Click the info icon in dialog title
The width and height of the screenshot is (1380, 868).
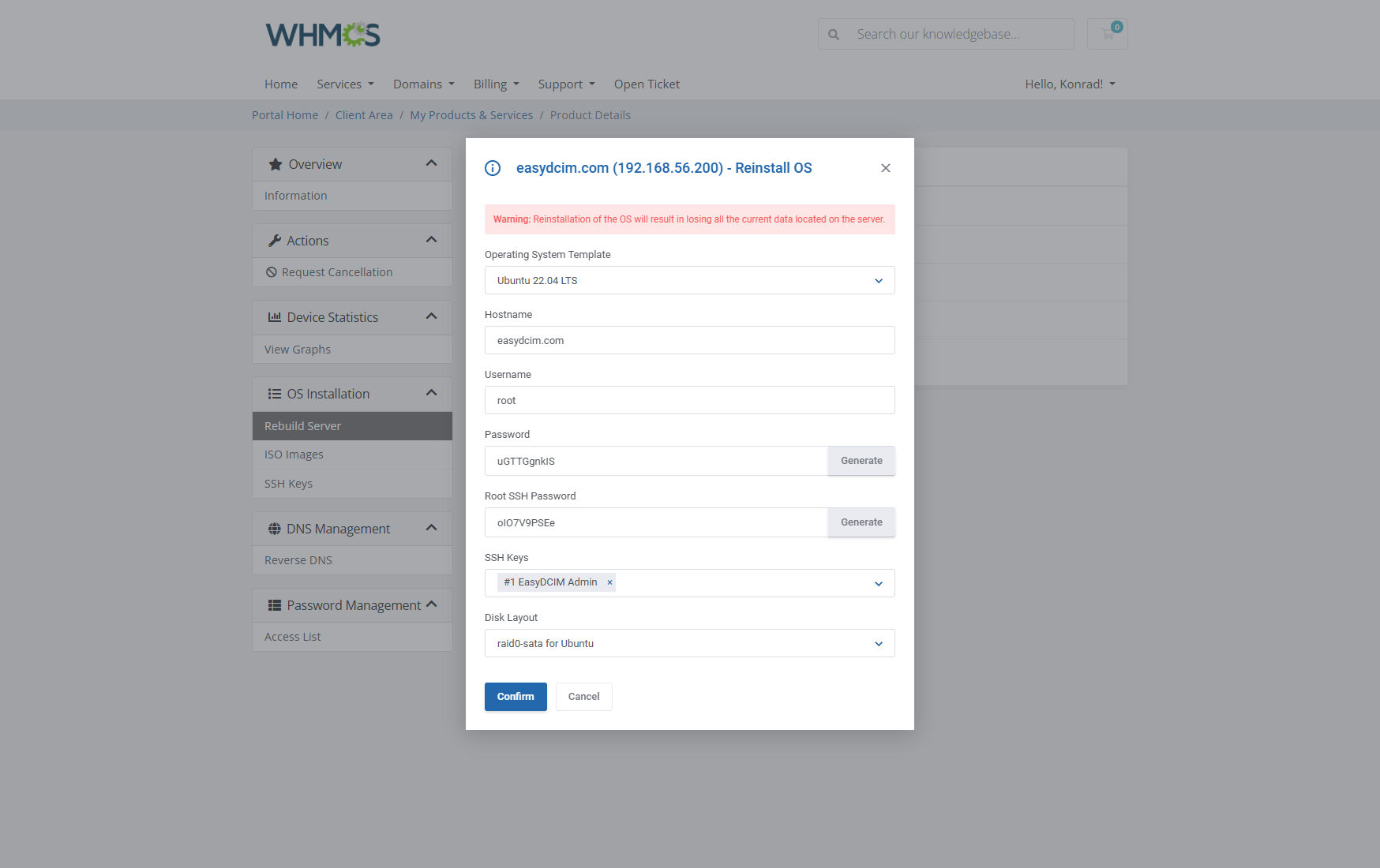(493, 168)
